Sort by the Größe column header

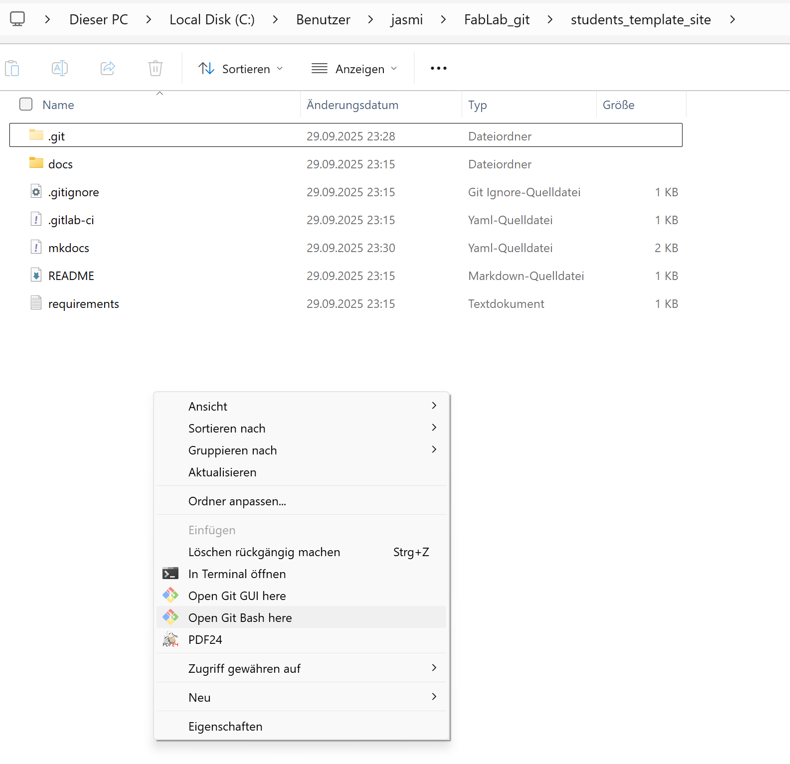(x=618, y=105)
